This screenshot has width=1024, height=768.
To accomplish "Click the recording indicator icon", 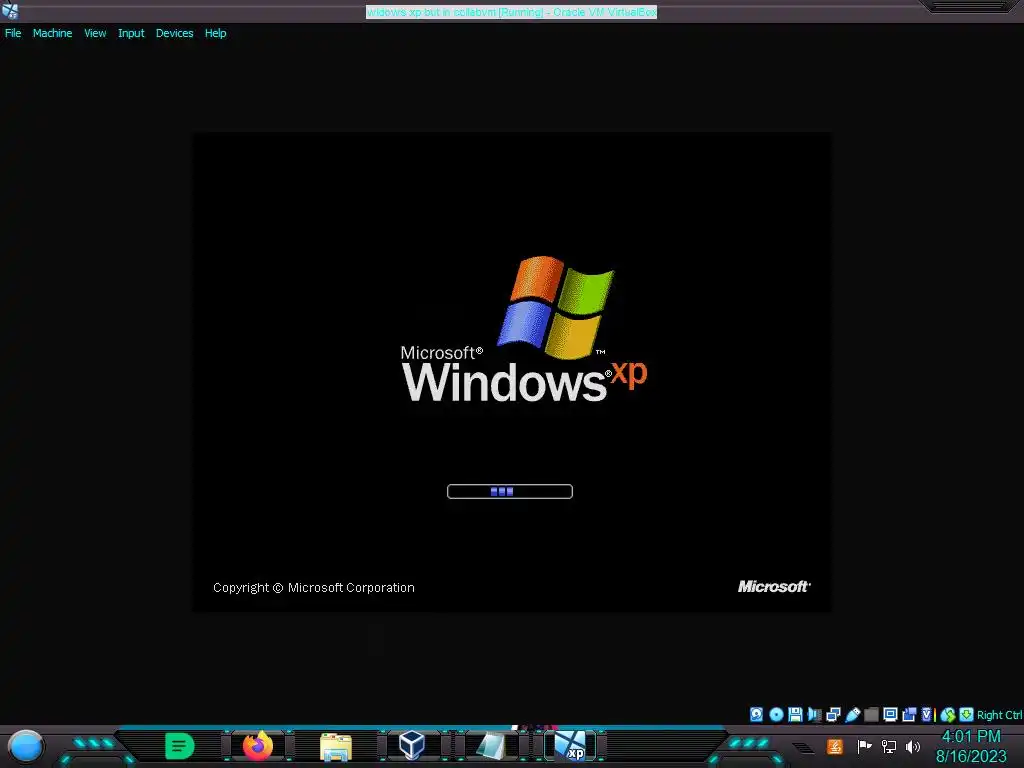I will tap(909, 714).
